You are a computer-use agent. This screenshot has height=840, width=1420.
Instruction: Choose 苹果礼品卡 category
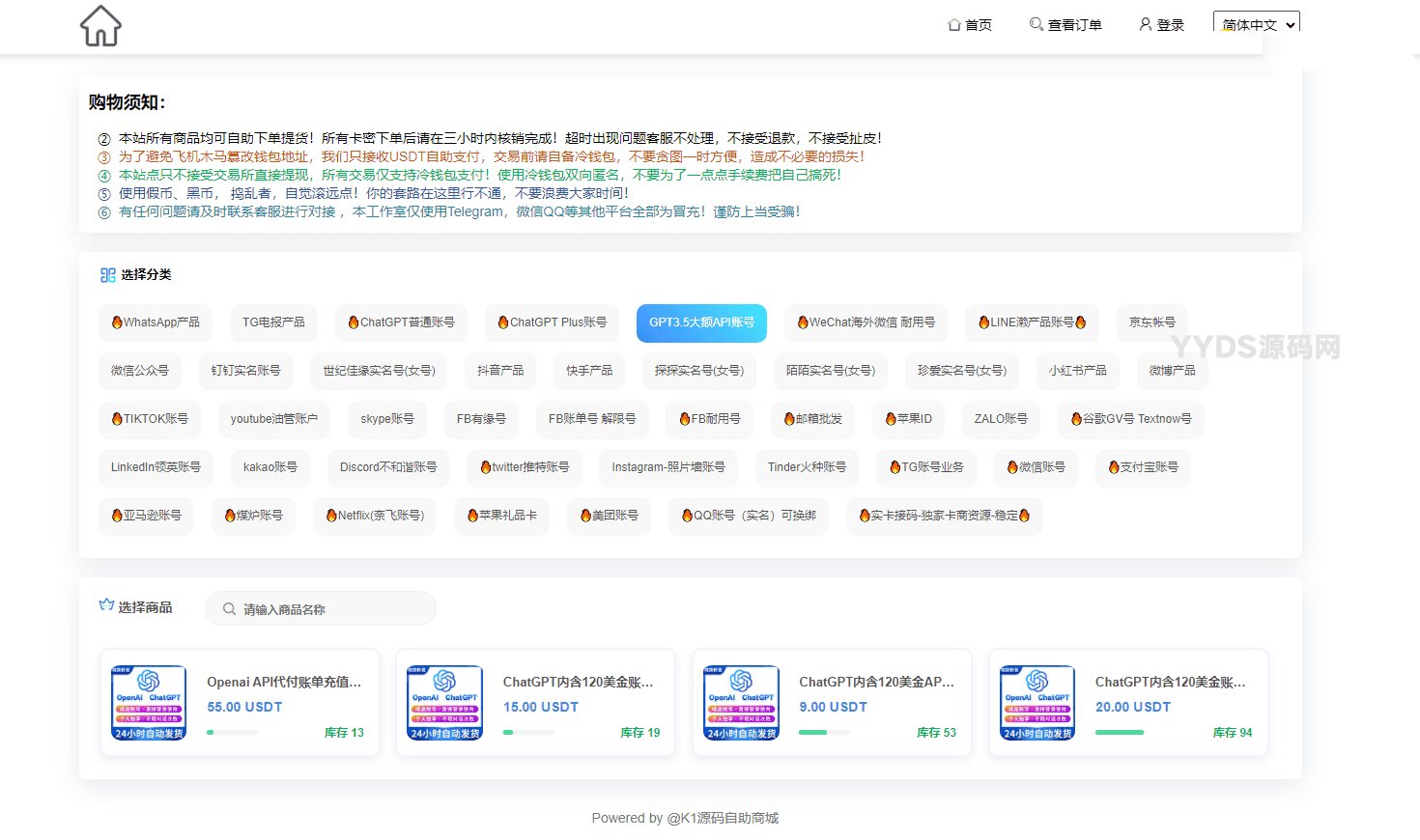tap(501, 516)
